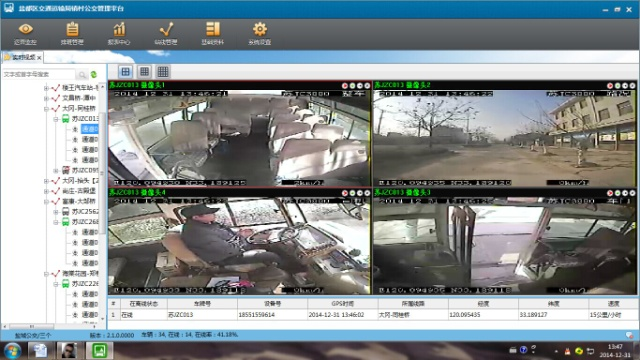Click the magnifier search button
The width and height of the screenshot is (640, 360).
(82, 74)
